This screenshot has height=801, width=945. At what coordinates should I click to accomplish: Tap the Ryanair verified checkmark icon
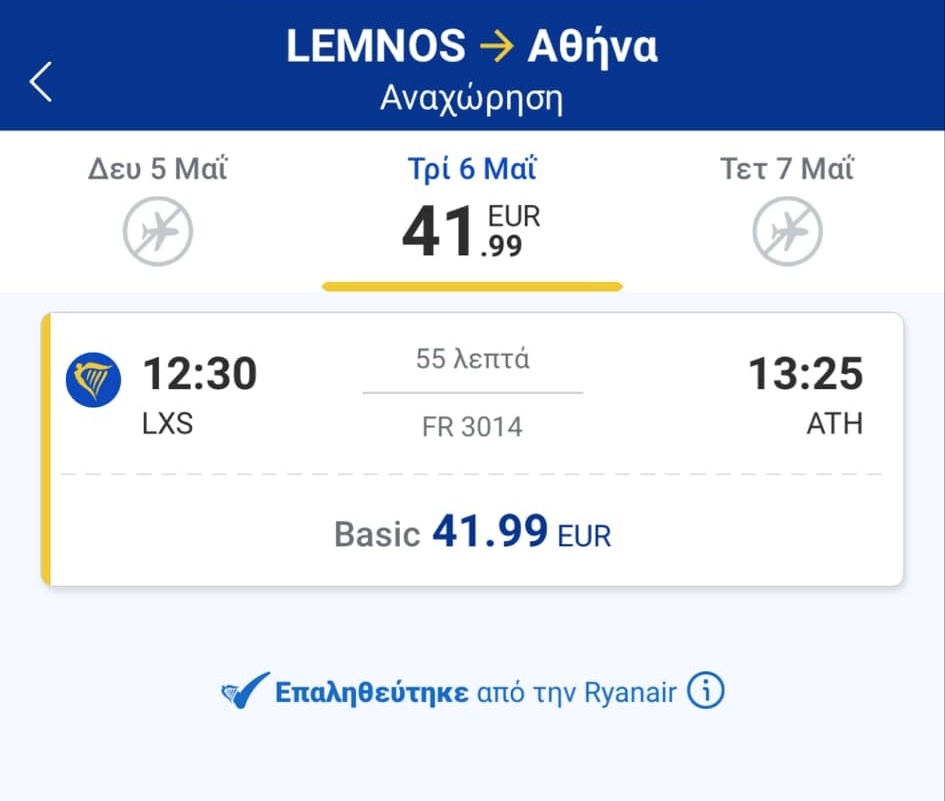tap(245, 691)
